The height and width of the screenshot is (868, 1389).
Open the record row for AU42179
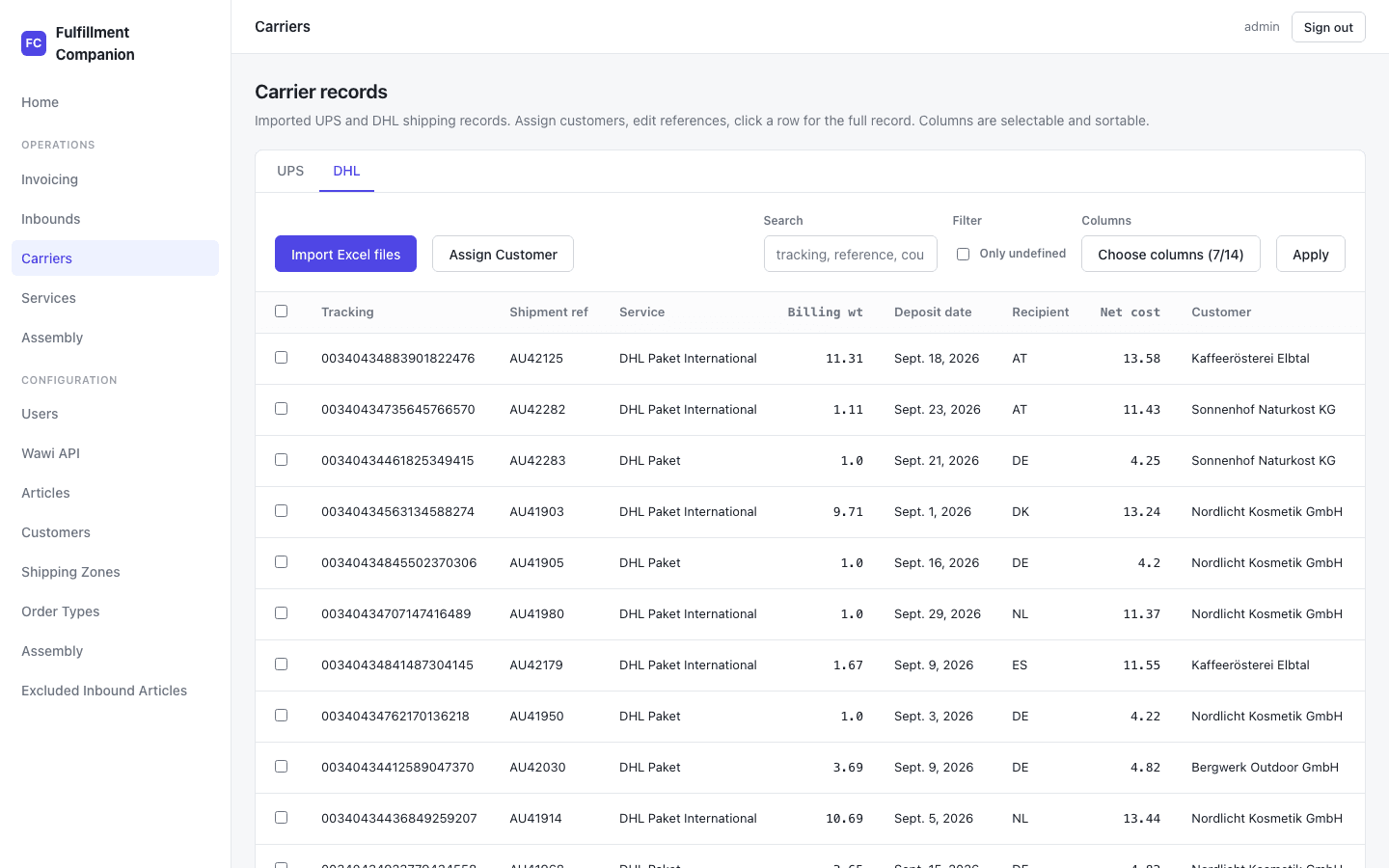pos(810,665)
